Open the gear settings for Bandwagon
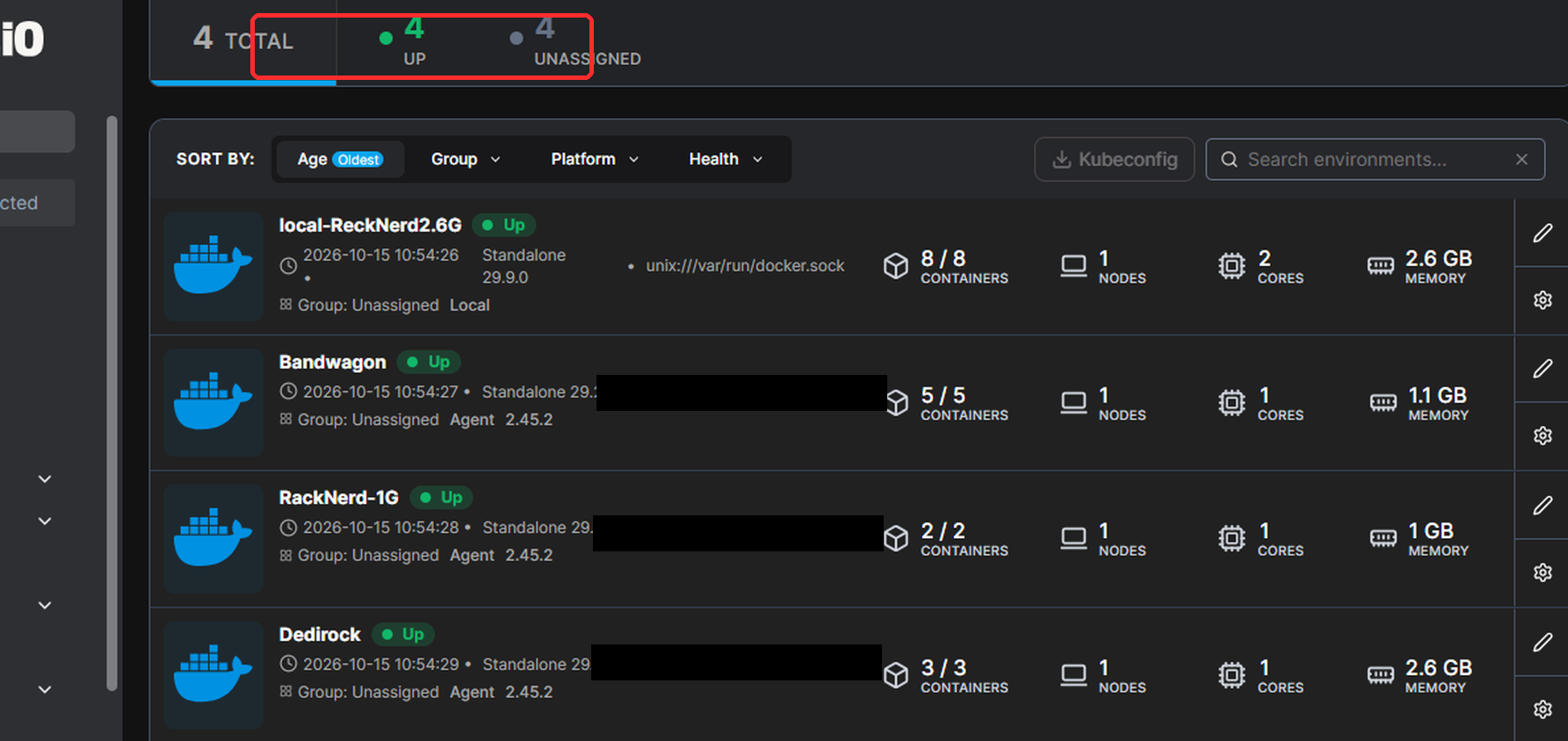1568x741 pixels. (x=1543, y=435)
